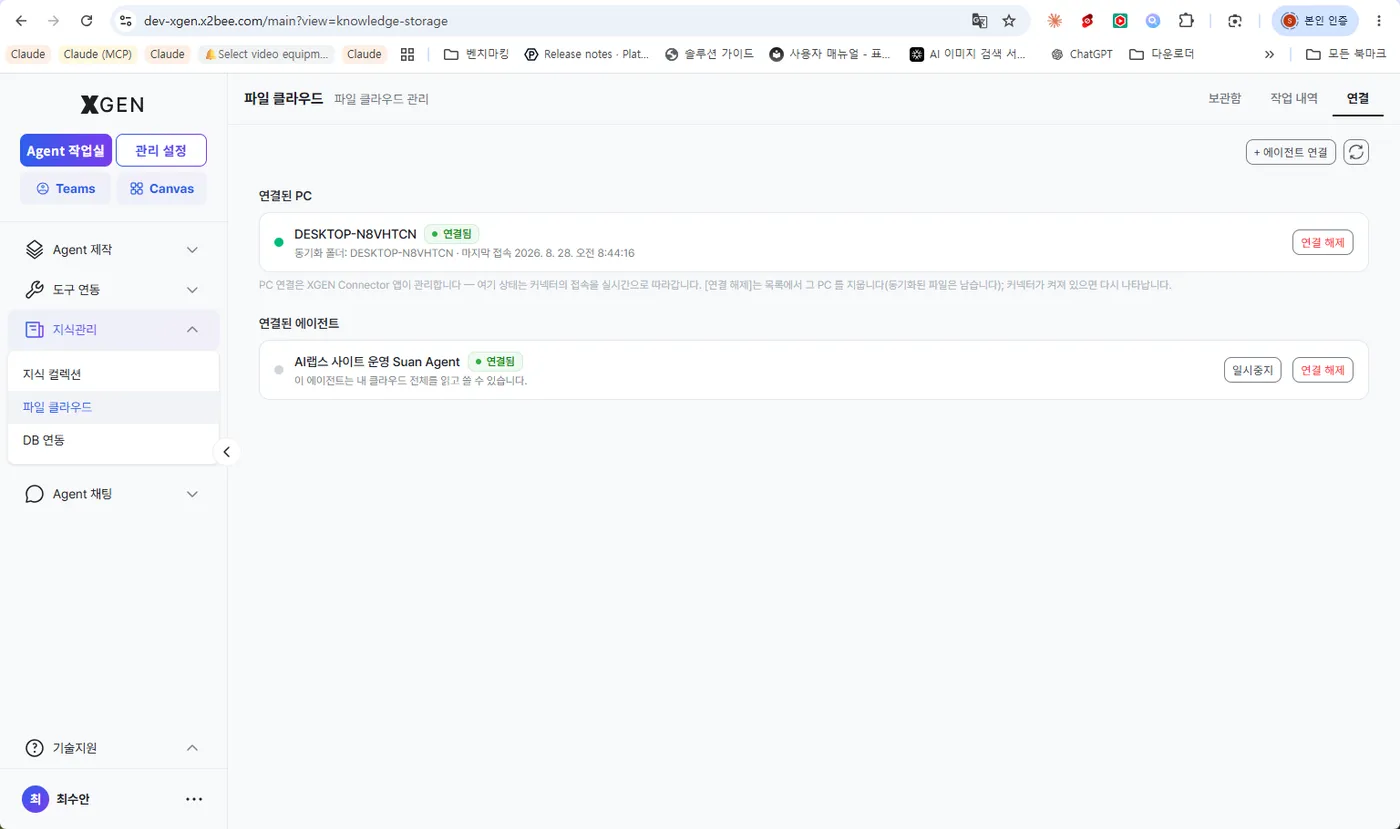The height and width of the screenshot is (829, 1400).
Task: Click the 연결된 PC heading
Action: coord(286,195)
